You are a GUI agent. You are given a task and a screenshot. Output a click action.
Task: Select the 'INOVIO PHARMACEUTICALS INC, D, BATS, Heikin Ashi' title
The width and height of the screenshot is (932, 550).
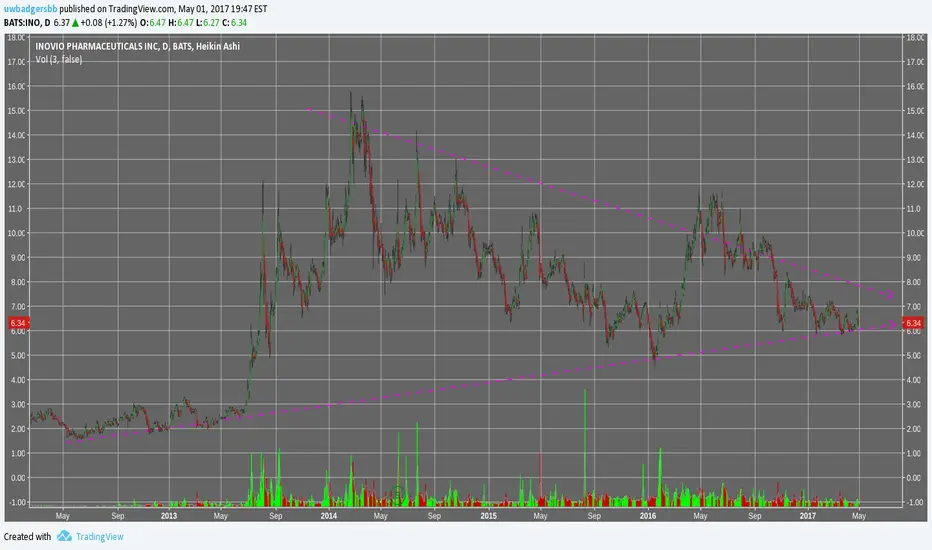coord(137,46)
